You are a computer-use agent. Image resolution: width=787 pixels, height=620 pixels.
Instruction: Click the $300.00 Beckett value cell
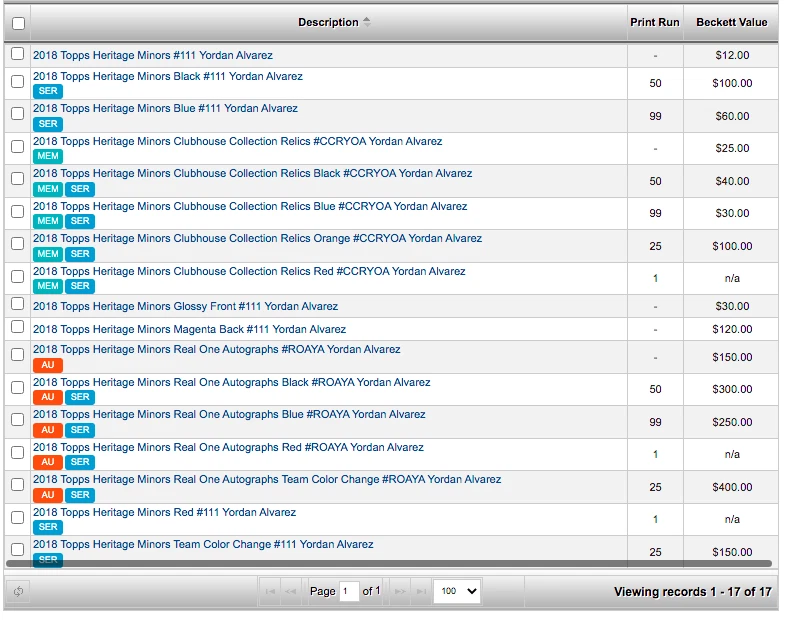coord(732,389)
